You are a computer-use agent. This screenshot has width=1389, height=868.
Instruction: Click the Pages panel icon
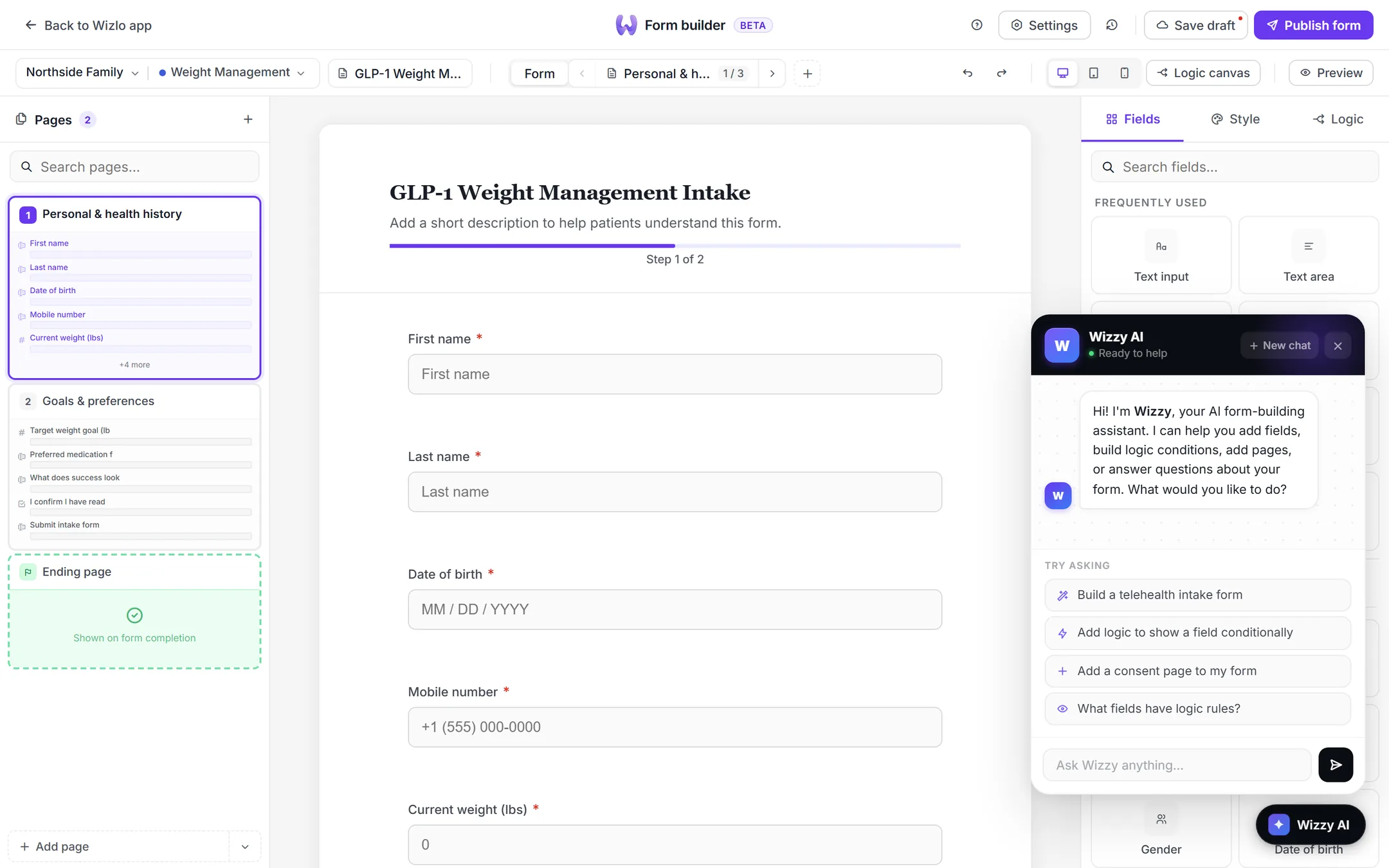(x=21, y=120)
